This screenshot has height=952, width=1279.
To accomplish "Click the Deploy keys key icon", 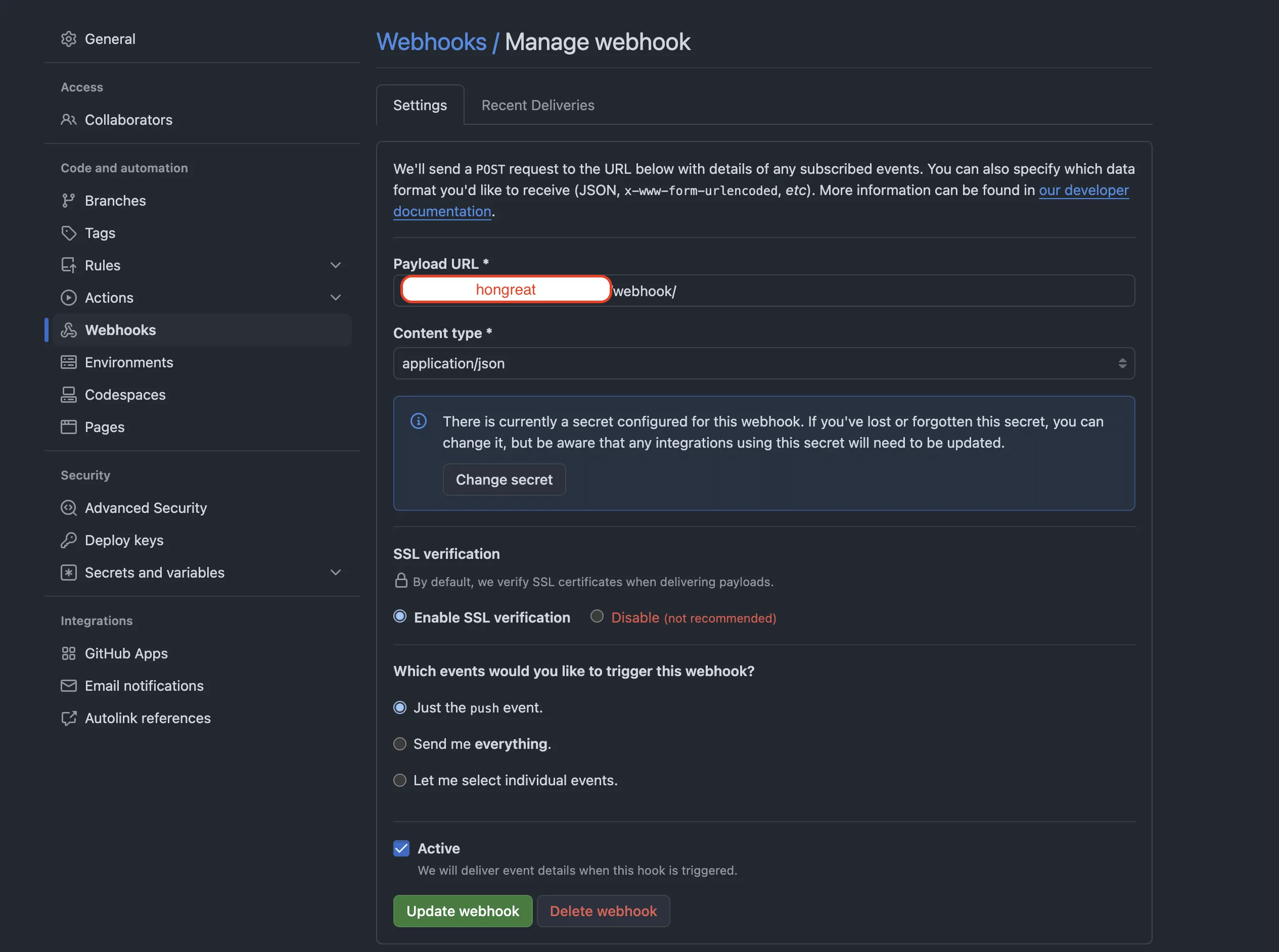I will 69,540.
